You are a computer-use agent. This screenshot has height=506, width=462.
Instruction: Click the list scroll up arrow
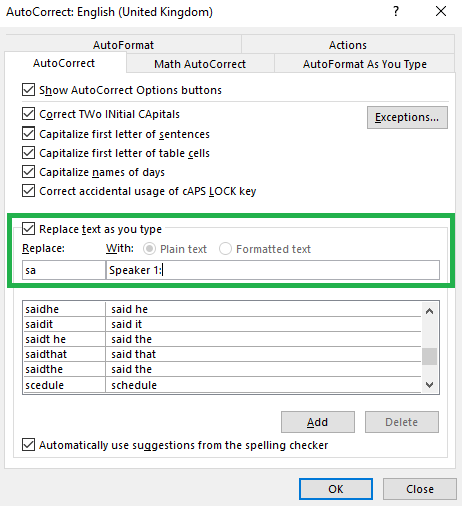pyautogui.click(x=430, y=312)
